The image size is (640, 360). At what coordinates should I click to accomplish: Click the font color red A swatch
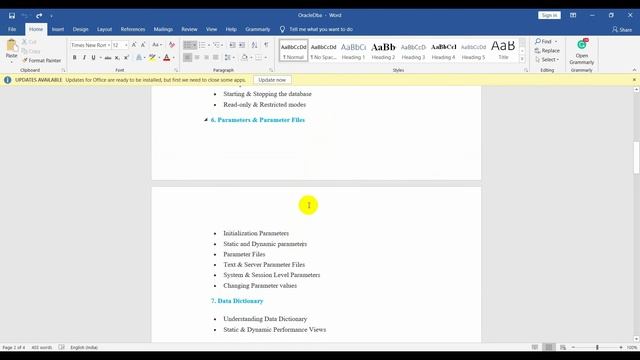tap(167, 58)
